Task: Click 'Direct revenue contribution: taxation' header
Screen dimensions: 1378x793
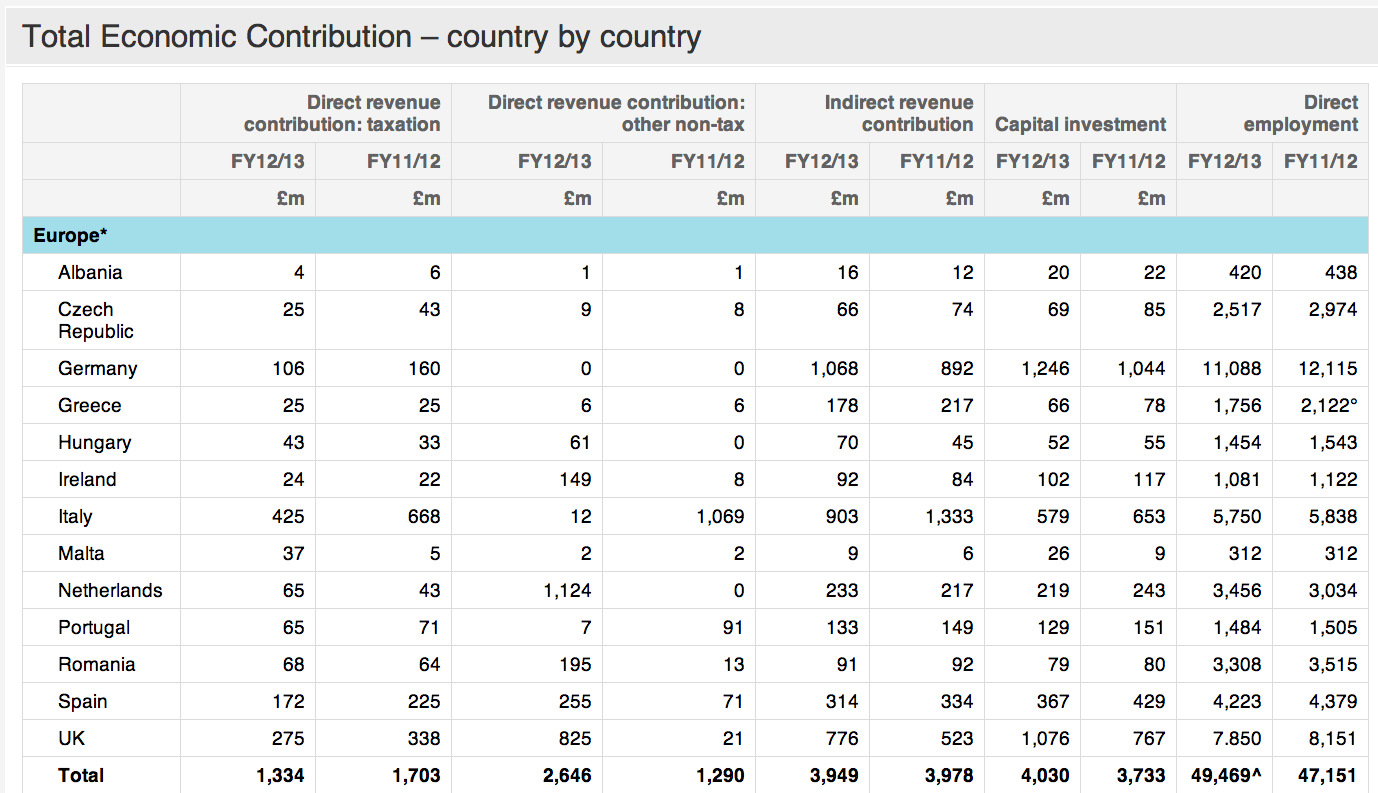Action: coord(342,113)
